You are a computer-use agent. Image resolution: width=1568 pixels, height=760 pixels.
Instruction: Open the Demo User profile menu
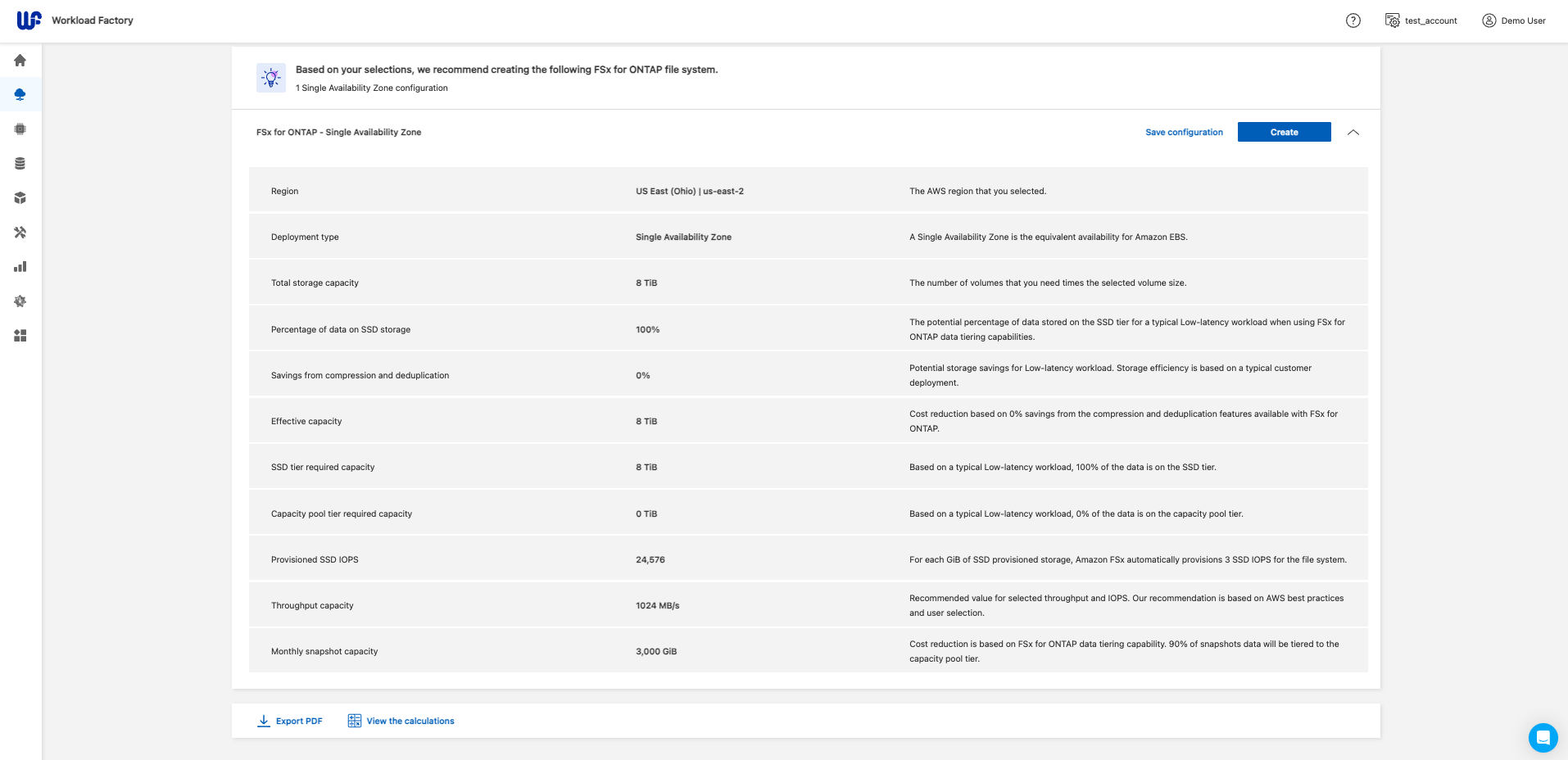[1514, 20]
